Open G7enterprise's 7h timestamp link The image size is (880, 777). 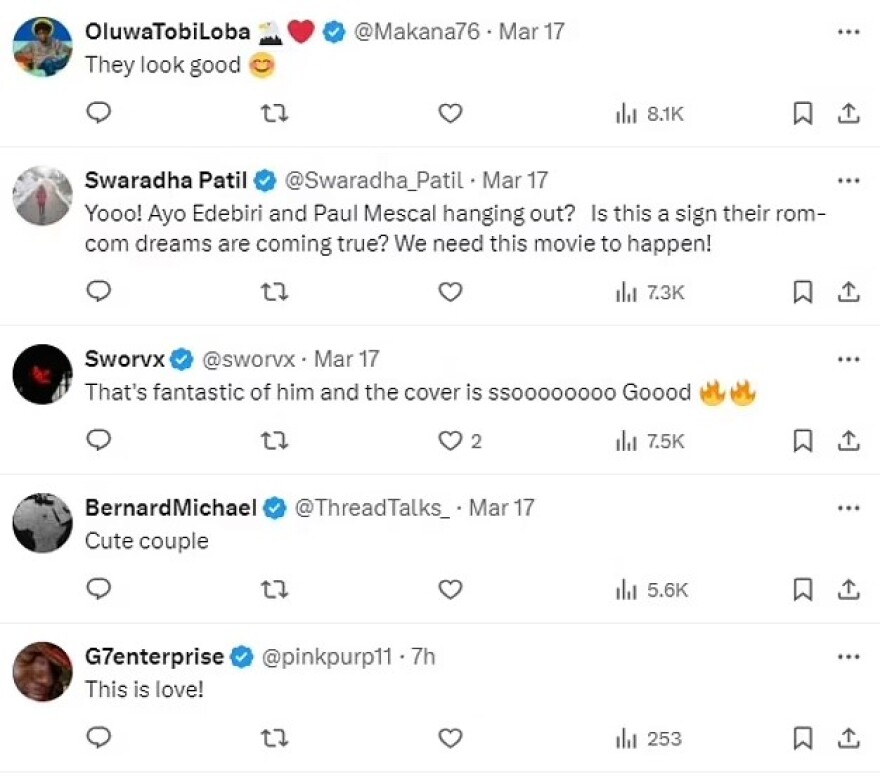tap(423, 657)
